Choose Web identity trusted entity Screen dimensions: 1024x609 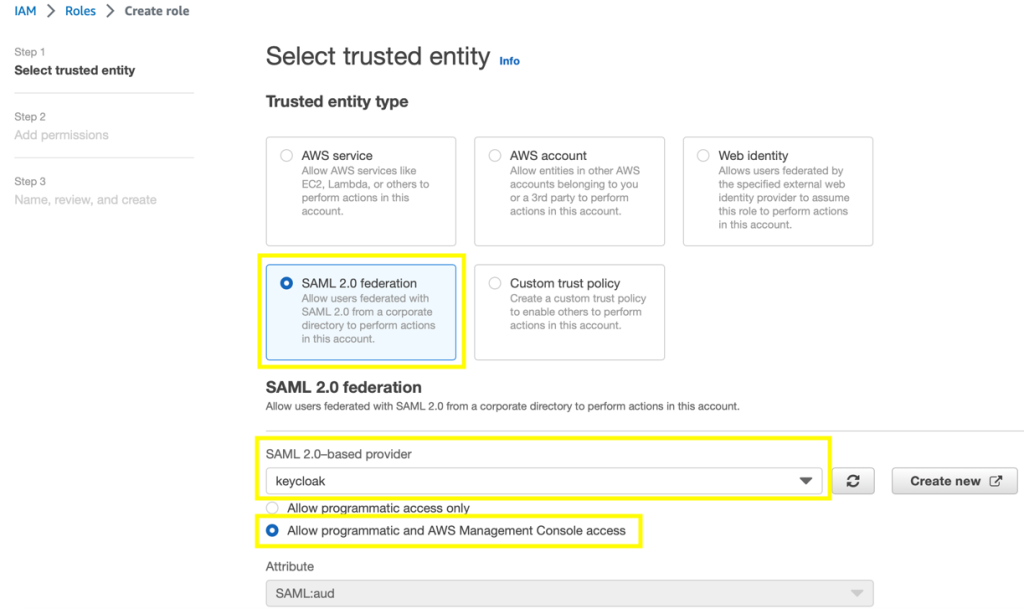pyautogui.click(x=704, y=156)
